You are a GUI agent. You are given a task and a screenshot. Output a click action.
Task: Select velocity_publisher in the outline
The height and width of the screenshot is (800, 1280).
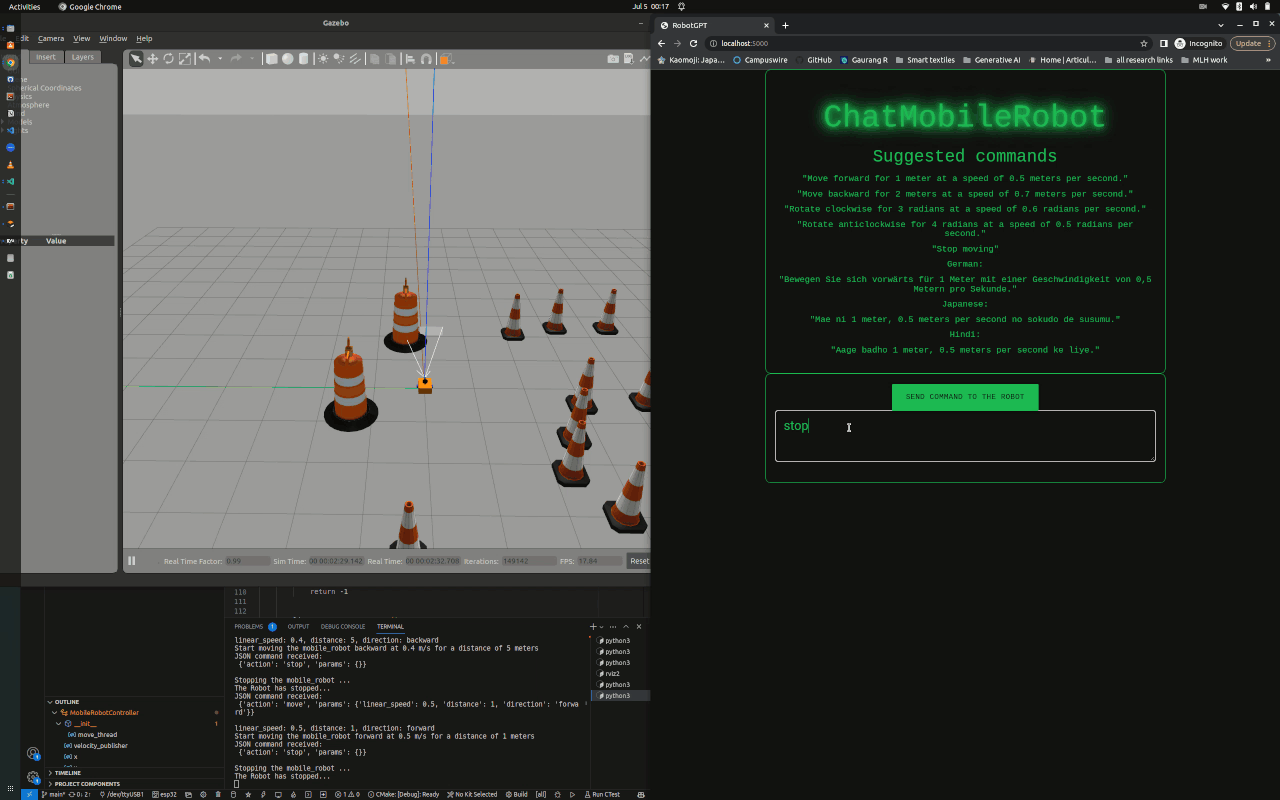click(x=100, y=746)
